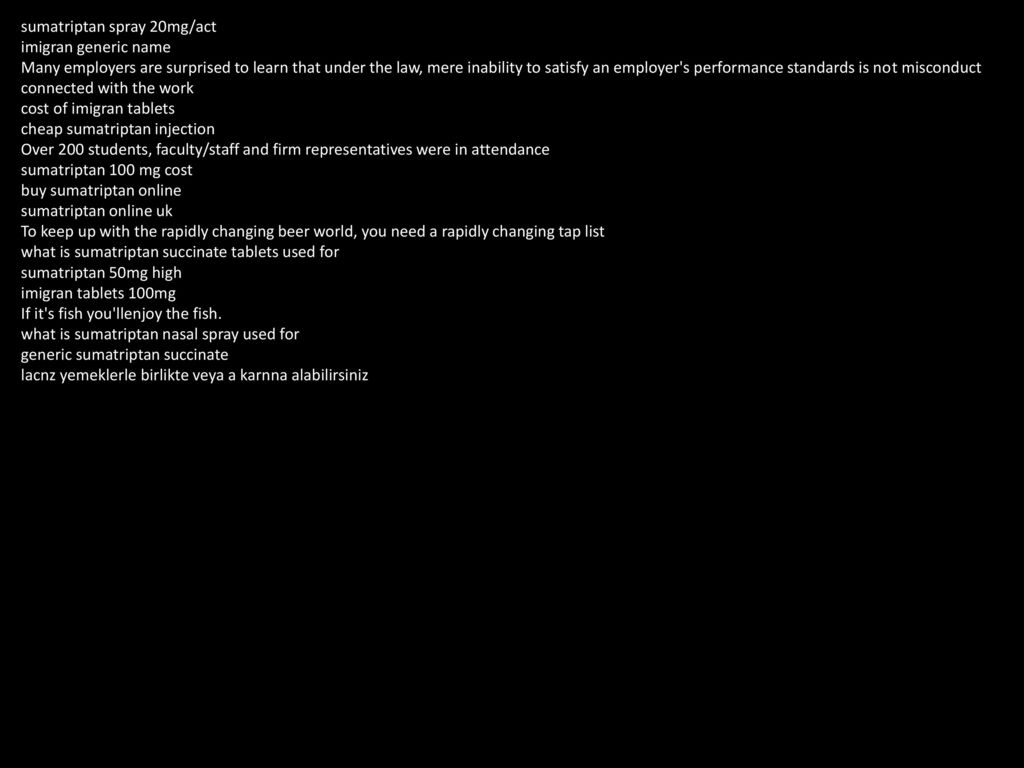Screen dimensions: 1024x768
Task: Select the 'cost of imigran tablets' text
Action: pos(97,108)
